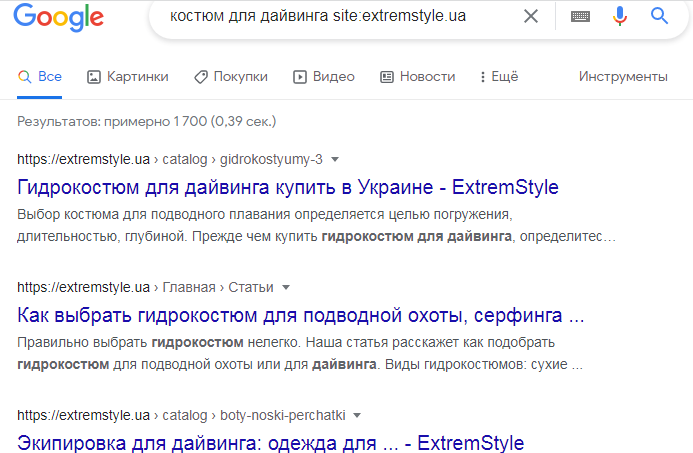The height and width of the screenshot is (453, 693).
Task: Switch to the Новости tab
Action: tap(418, 77)
